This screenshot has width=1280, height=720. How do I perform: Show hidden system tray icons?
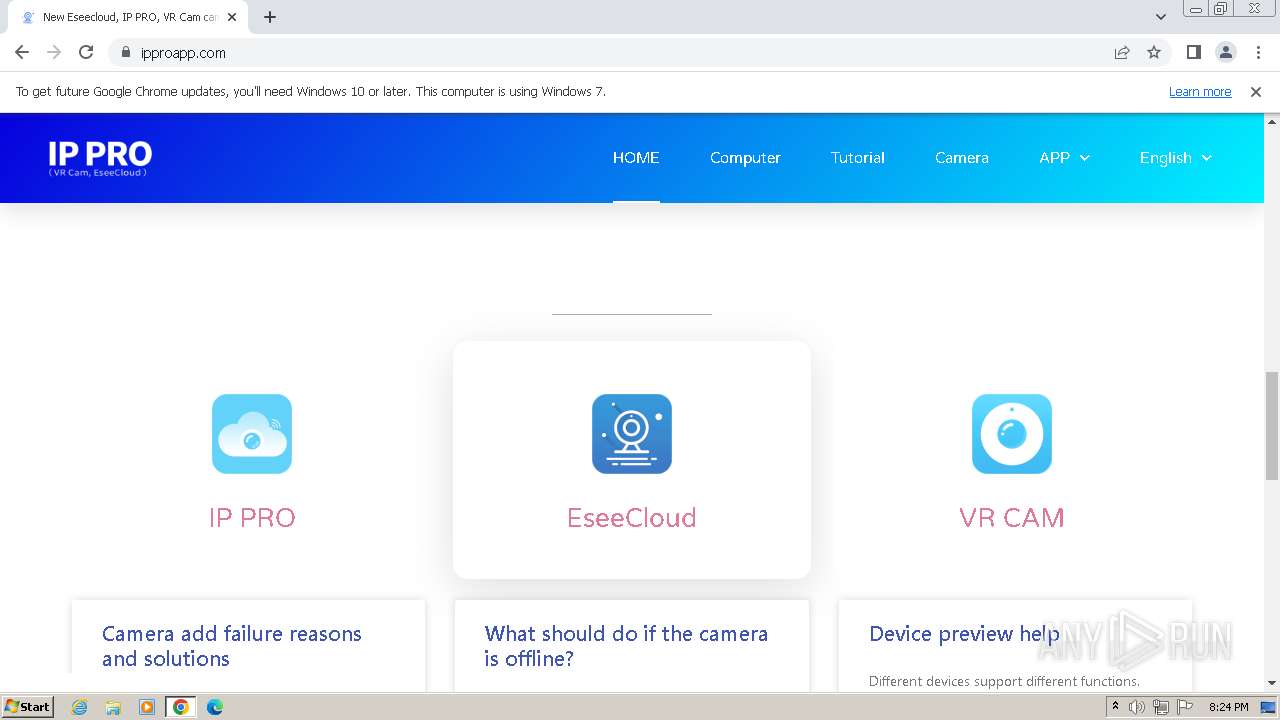pyautogui.click(x=1115, y=707)
